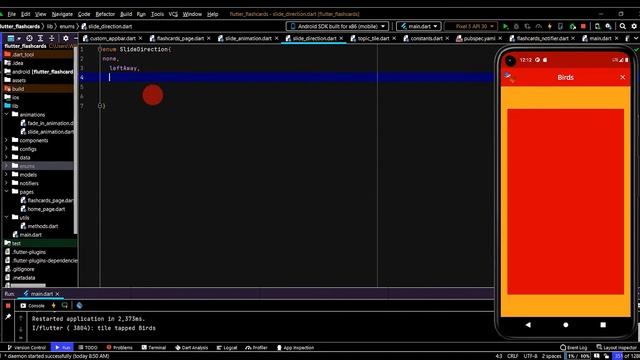The height and width of the screenshot is (360, 640).
Task: Click the red Stop button in top toolbar
Action: tap(583, 26)
